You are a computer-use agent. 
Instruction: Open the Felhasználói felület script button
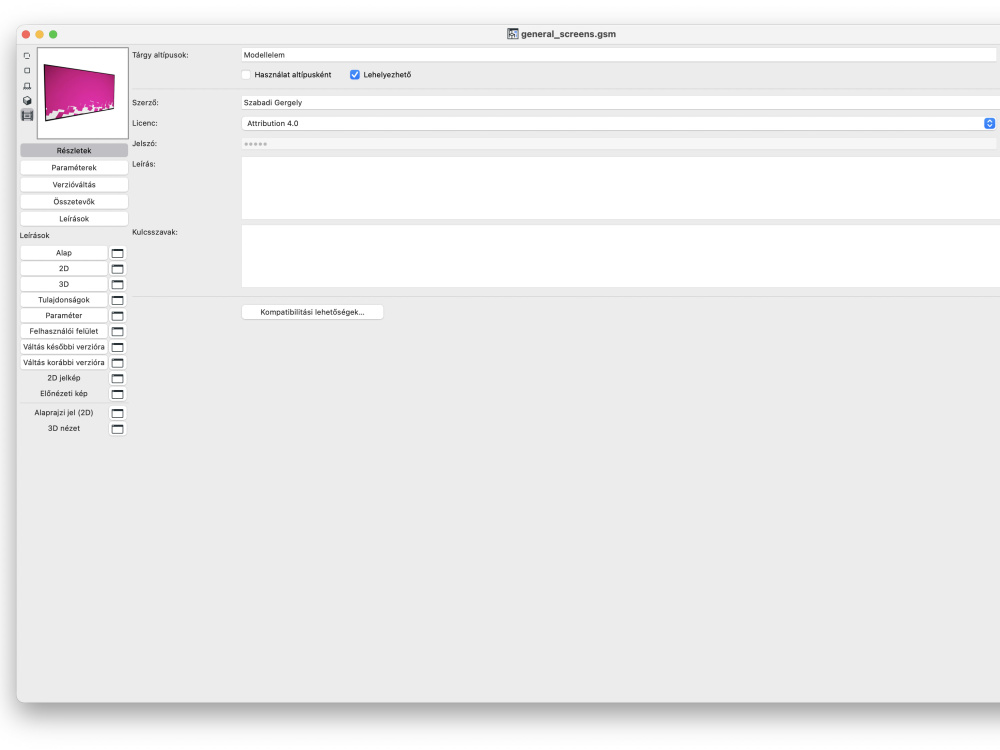tap(64, 331)
